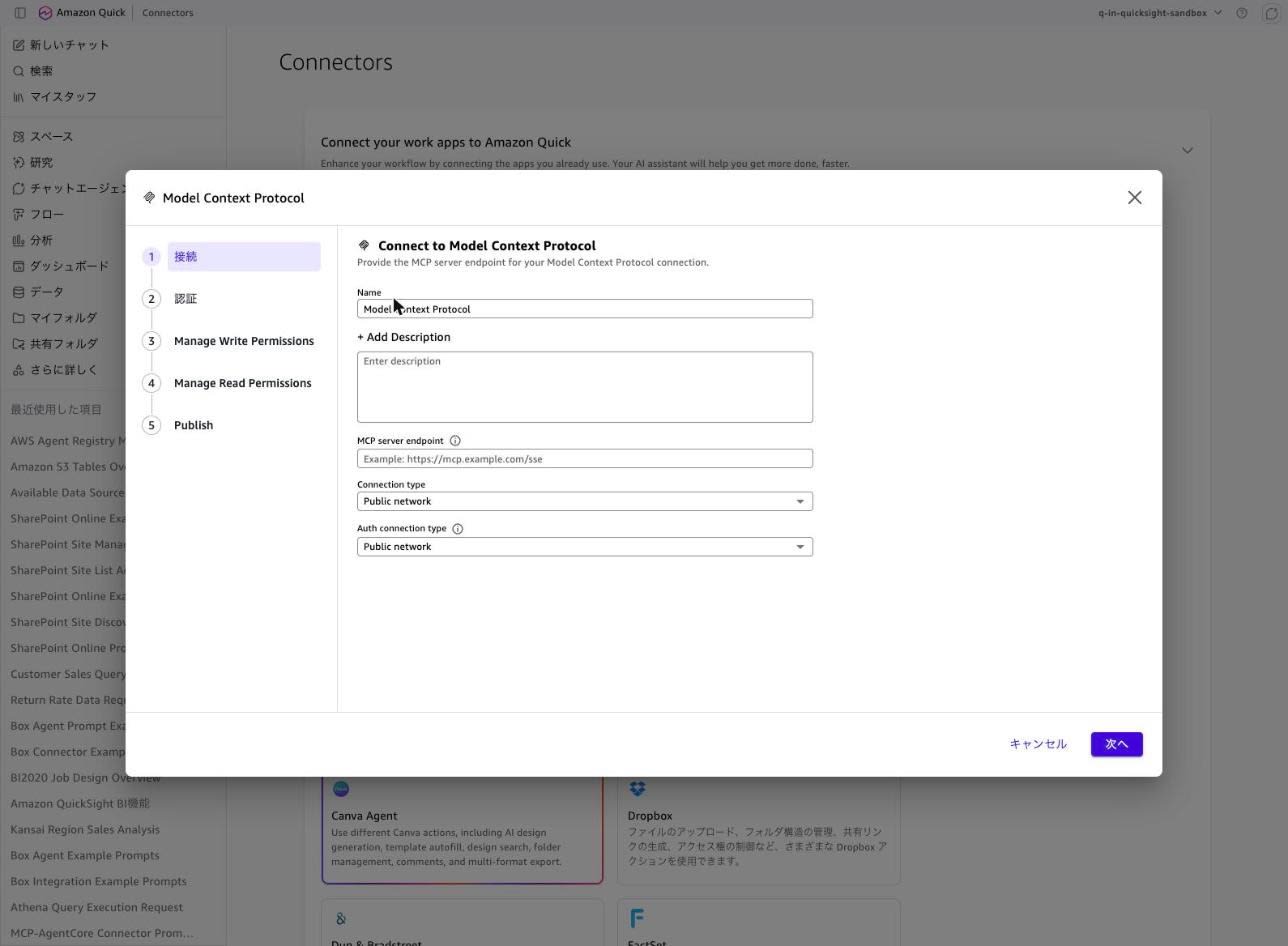Image resolution: width=1288 pixels, height=946 pixels.
Task: Open the 検索 search link
Action: click(41, 71)
